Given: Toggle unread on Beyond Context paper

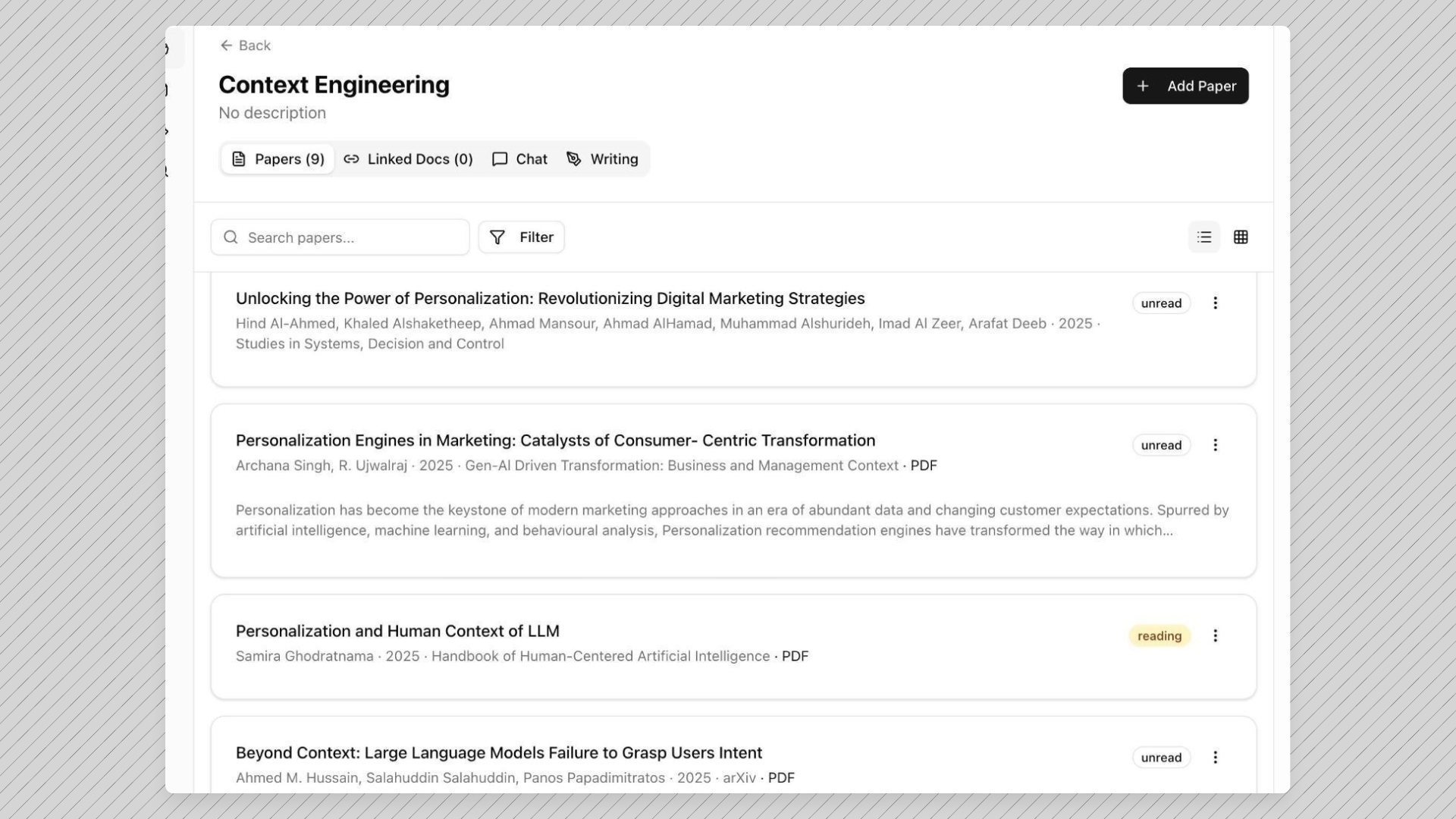Looking at the screenshot, I should coord(1161,758).
